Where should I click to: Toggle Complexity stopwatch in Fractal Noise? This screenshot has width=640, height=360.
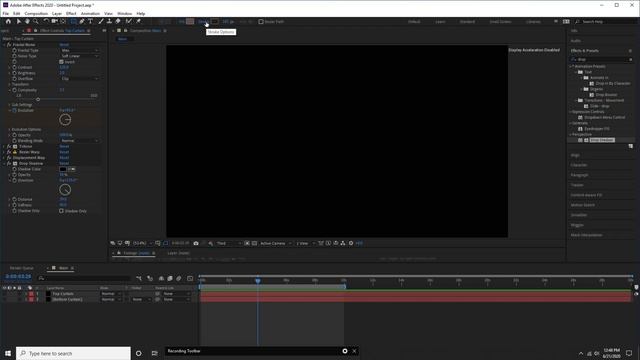click(x=14, y=90)
